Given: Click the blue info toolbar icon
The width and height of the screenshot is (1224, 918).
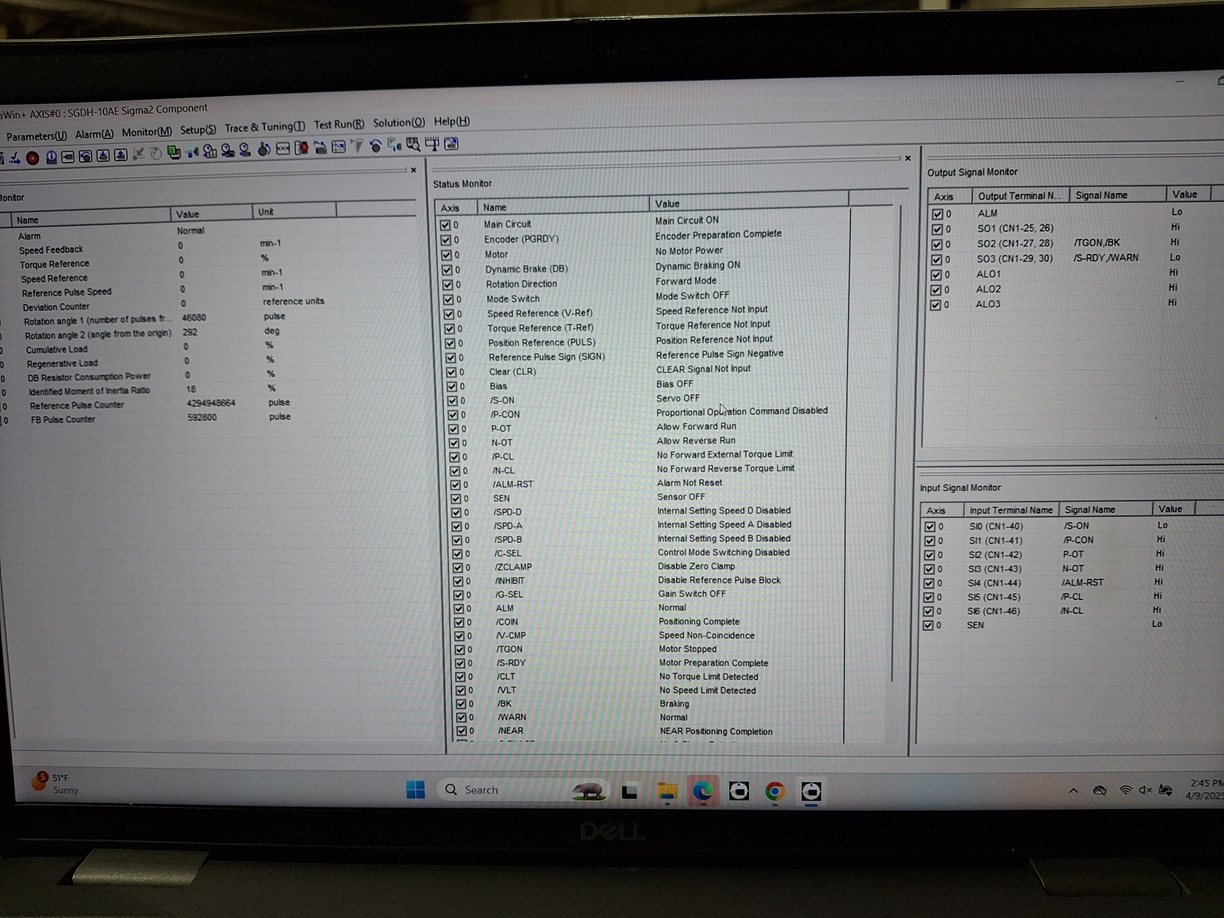Looking at the screenshot, I should [51, 156].
